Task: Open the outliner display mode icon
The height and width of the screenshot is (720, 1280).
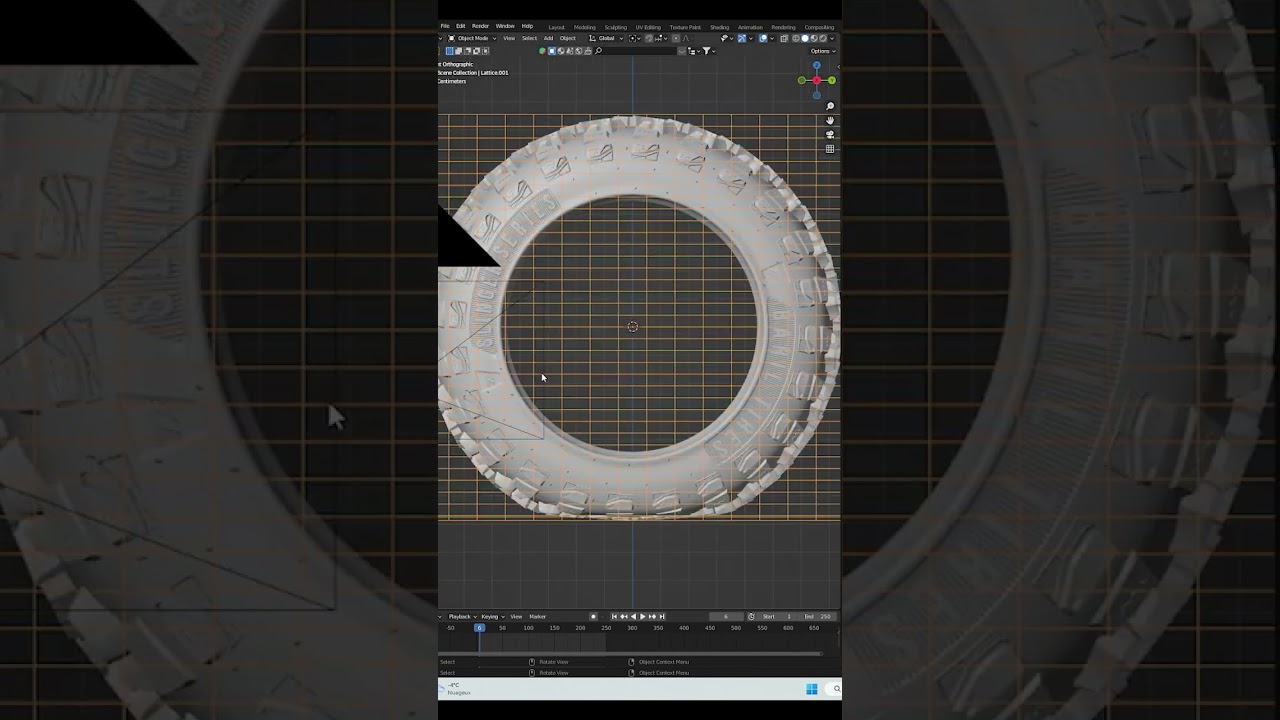Action: [693, 51]
